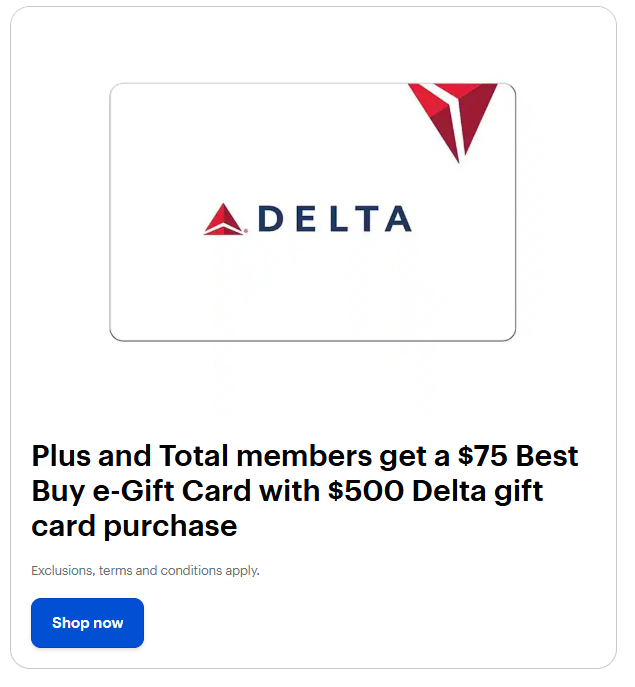Click the small red Delta triangle logo
The image size is (635, 687).
pyautogui.click(x=224, y=219)
